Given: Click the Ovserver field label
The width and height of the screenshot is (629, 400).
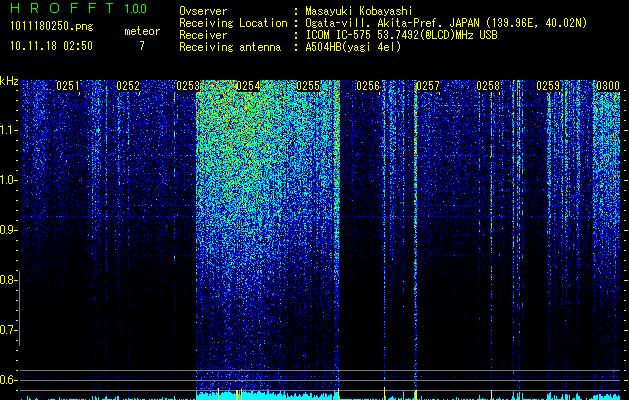Looking at the screenshot, I should pyautogui.click(x=203, y=11).
